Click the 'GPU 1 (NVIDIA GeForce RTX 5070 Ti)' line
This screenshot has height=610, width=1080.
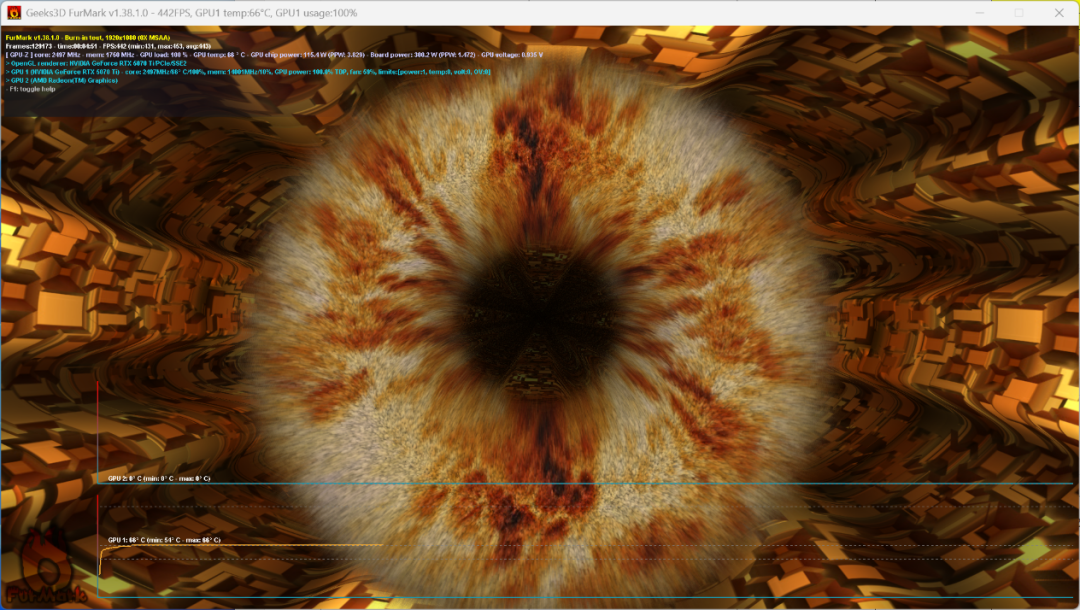click(248, 72)
